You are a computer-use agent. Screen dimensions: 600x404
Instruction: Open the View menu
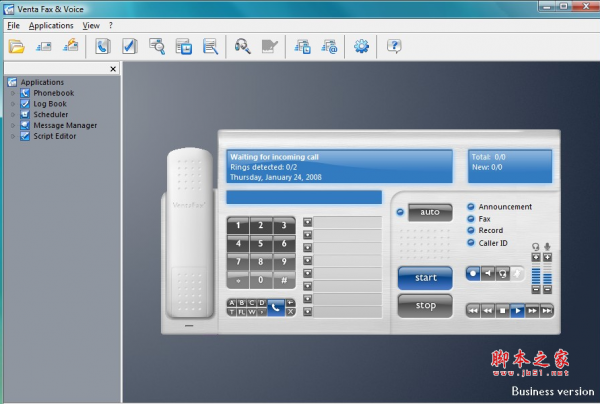91,26
